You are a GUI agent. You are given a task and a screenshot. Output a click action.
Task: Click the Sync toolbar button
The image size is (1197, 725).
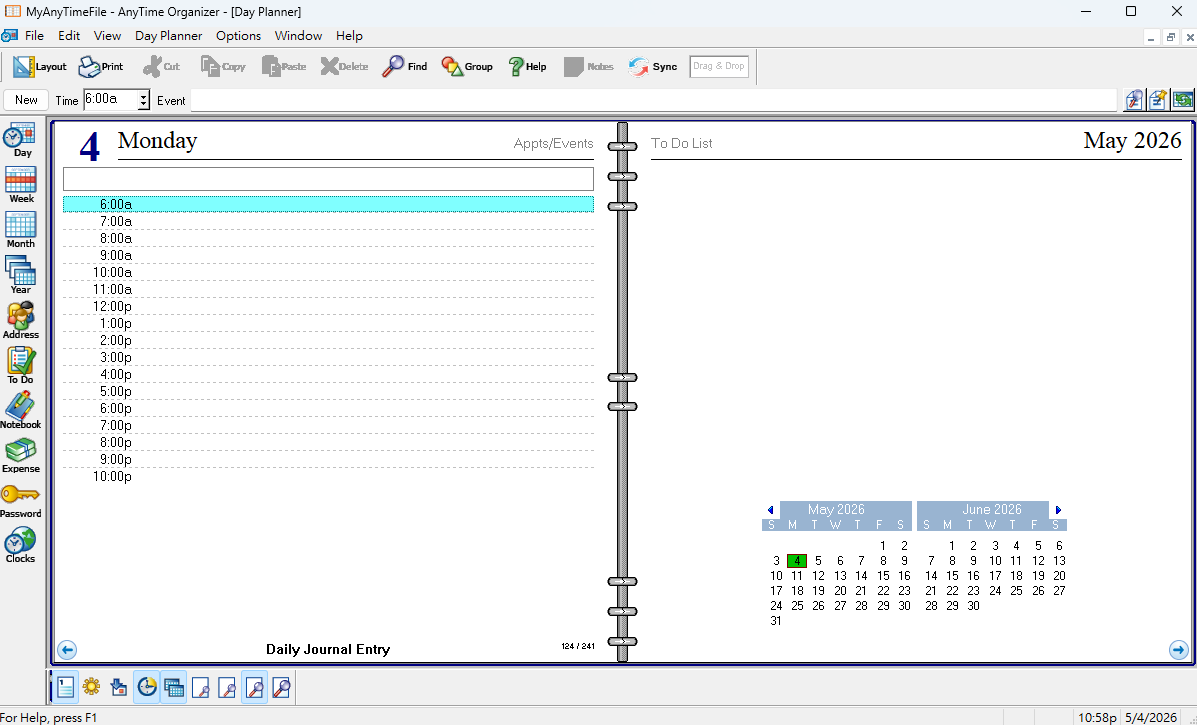click(653, 66)
